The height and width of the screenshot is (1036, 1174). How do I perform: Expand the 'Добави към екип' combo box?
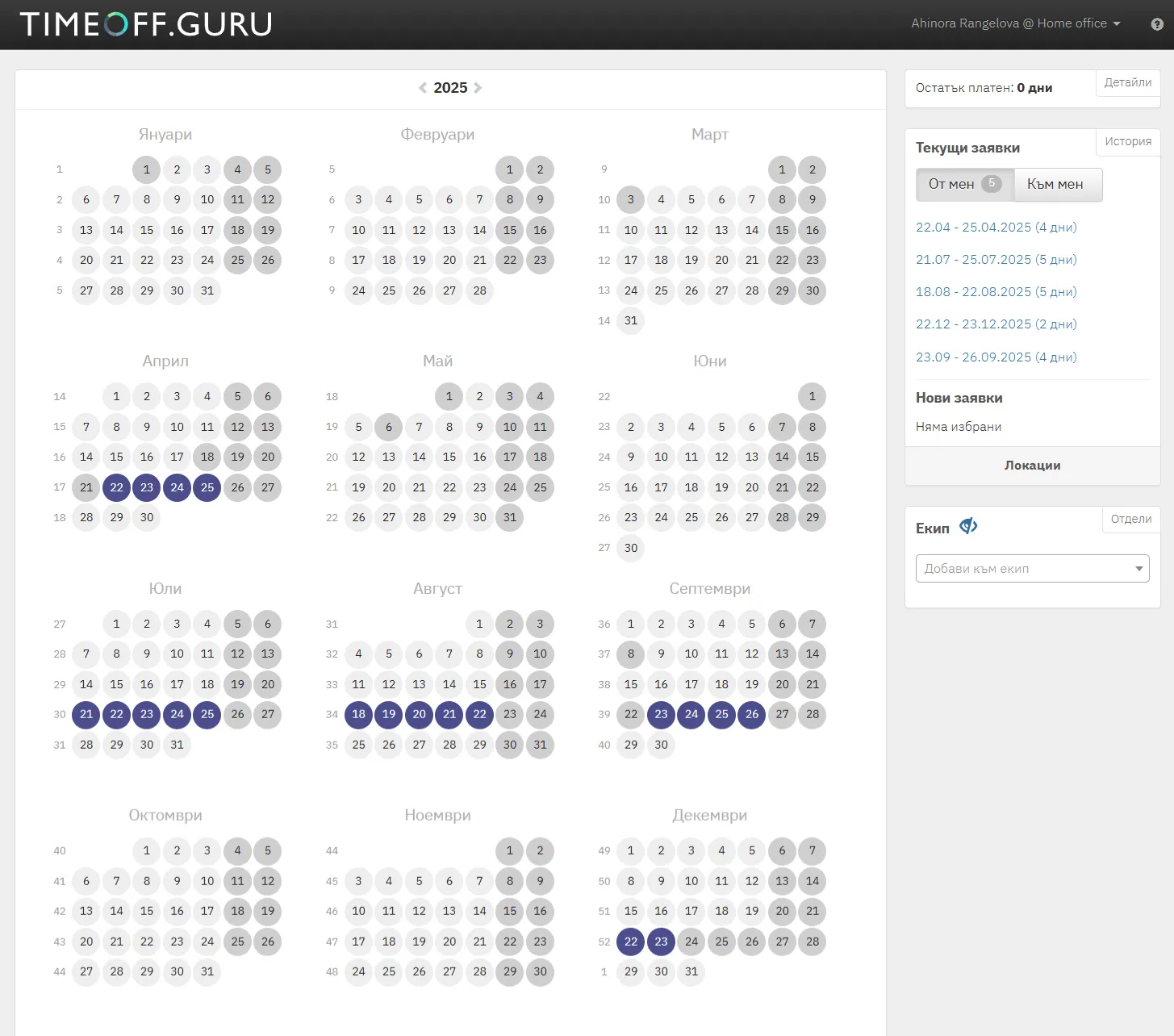coord(1033,569)
